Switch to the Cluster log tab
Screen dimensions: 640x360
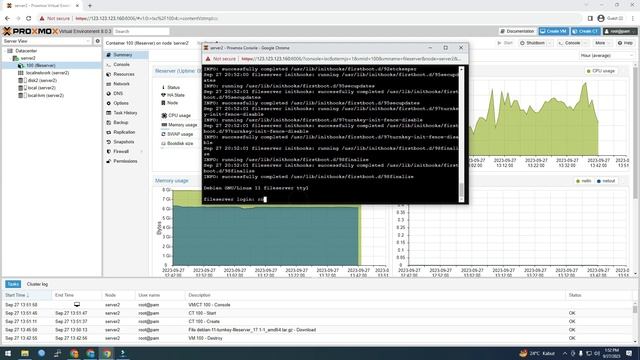[37, 284]
